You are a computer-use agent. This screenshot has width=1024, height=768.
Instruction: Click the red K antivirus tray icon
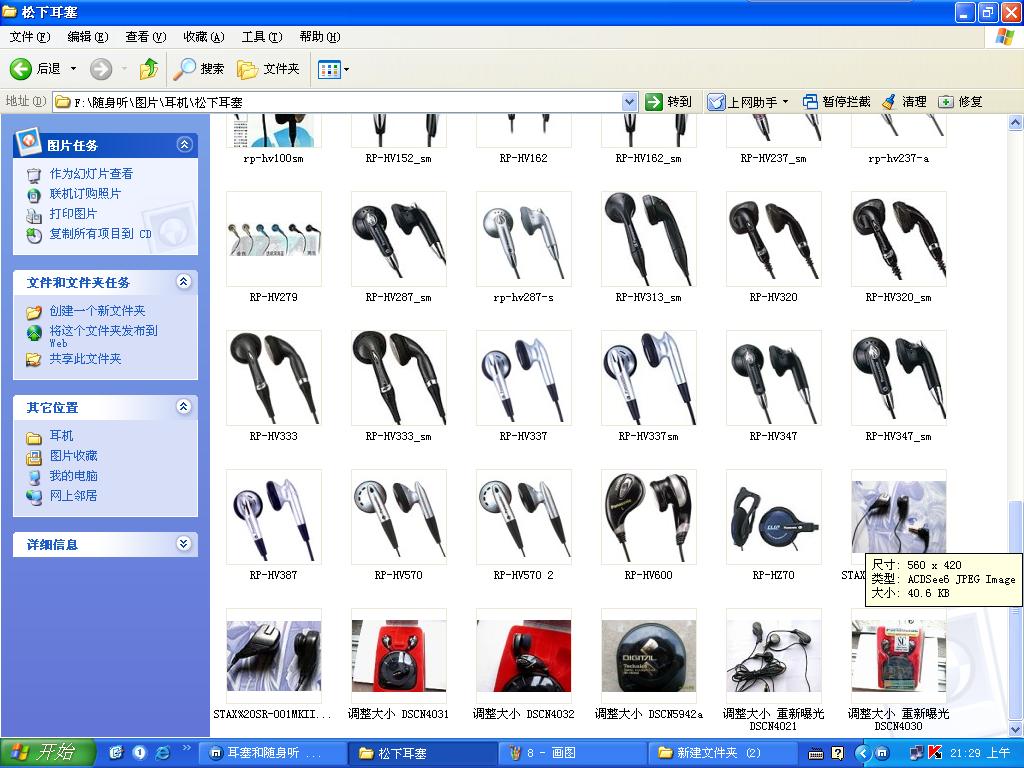[935, 753]
